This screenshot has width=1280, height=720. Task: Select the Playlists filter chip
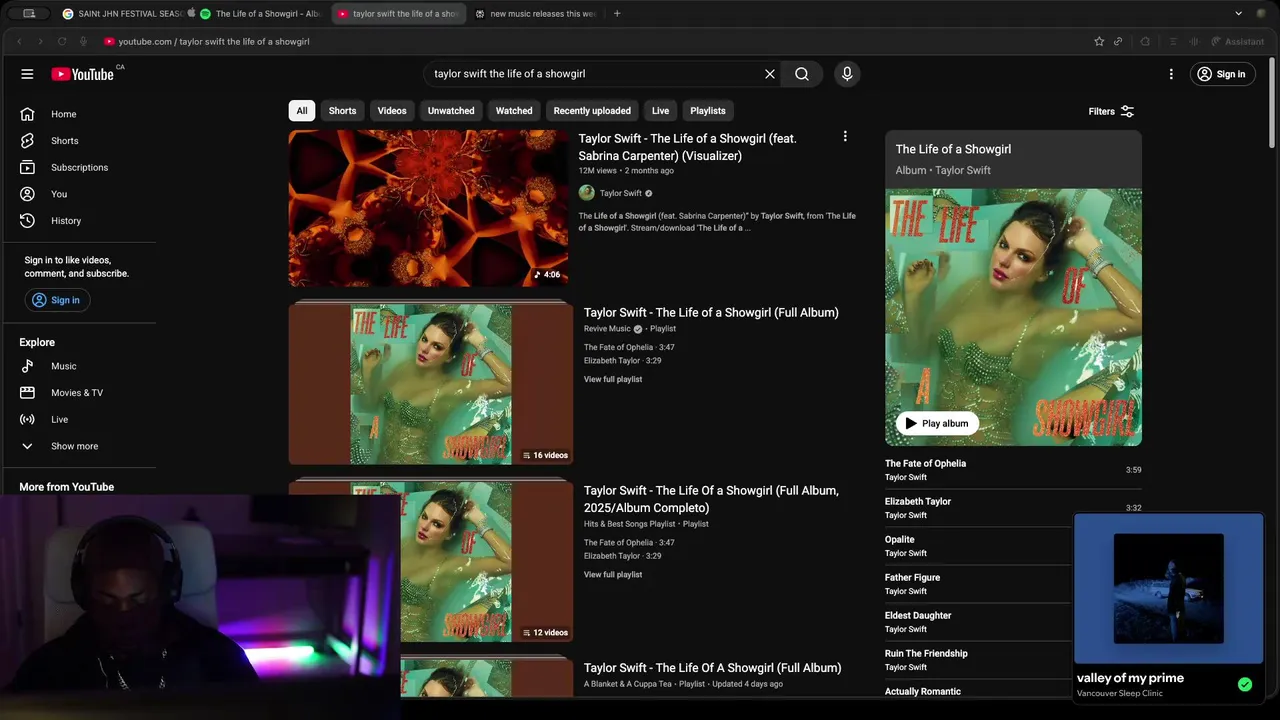click(708, 111)
